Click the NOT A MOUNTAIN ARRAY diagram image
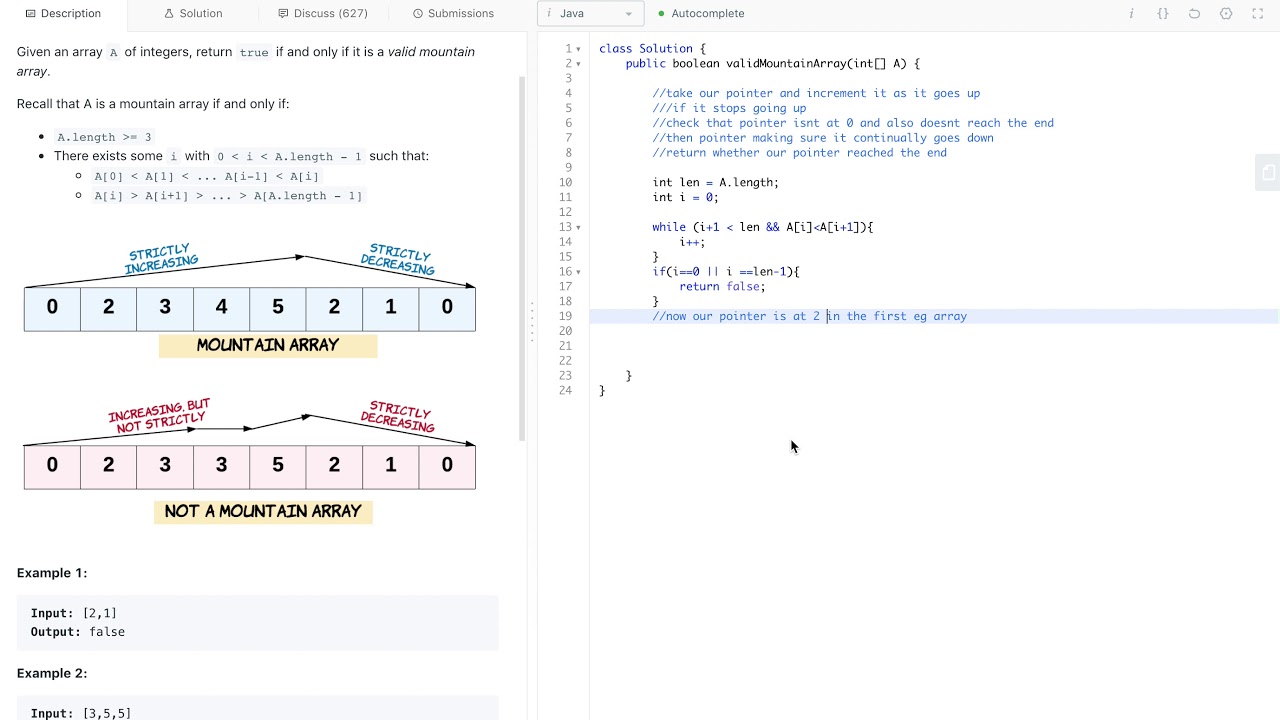Viewport: 1280px width, 720px height. tap(250, 461)
